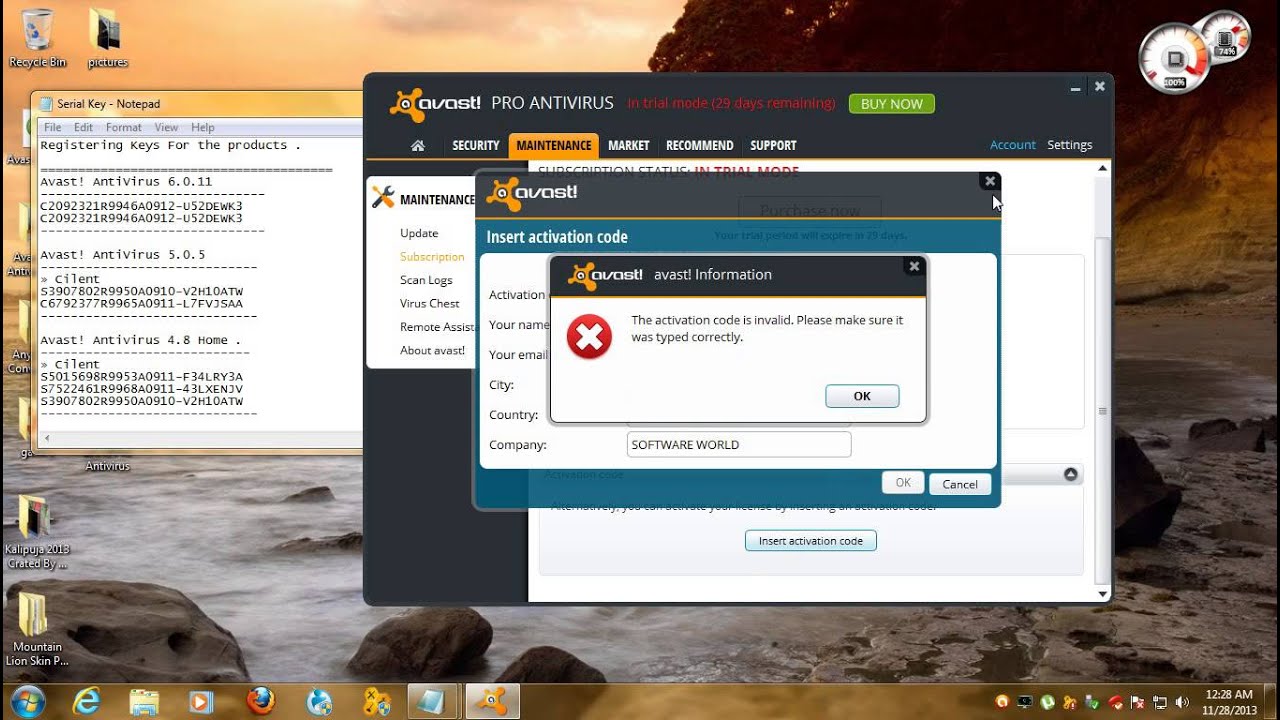Click the uTorrent tray icon

[x=1047, y=702]
